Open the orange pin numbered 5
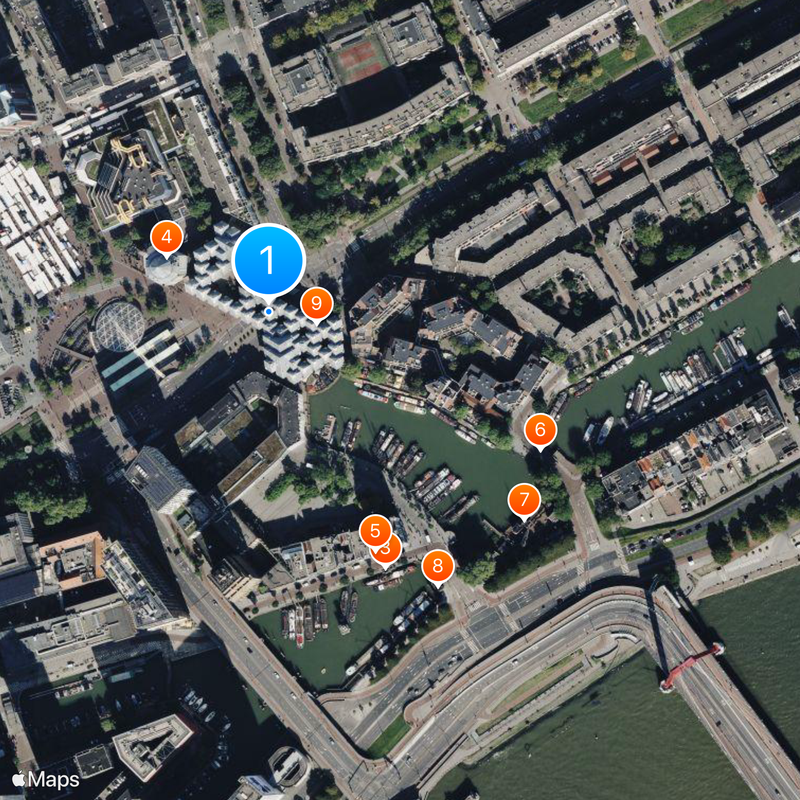Screen dimensions: 800x800 [375, 531]
